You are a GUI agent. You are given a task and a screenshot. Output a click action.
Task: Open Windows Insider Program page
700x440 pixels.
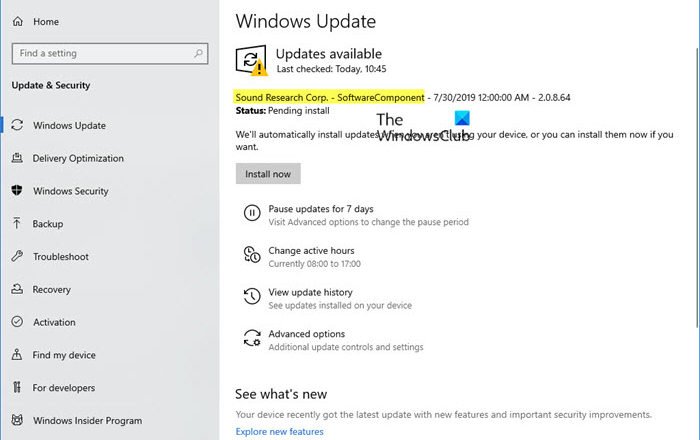point(87,421)
